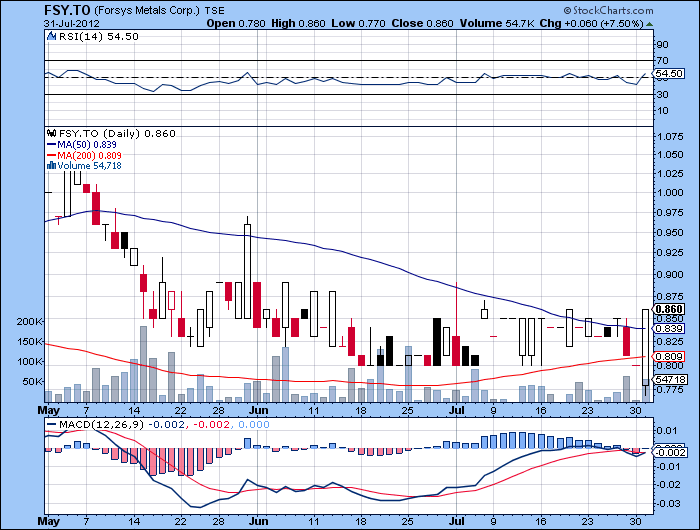Click the date label 14 under price chart
The width and height of the screenshot is (700, 530).
134,410
